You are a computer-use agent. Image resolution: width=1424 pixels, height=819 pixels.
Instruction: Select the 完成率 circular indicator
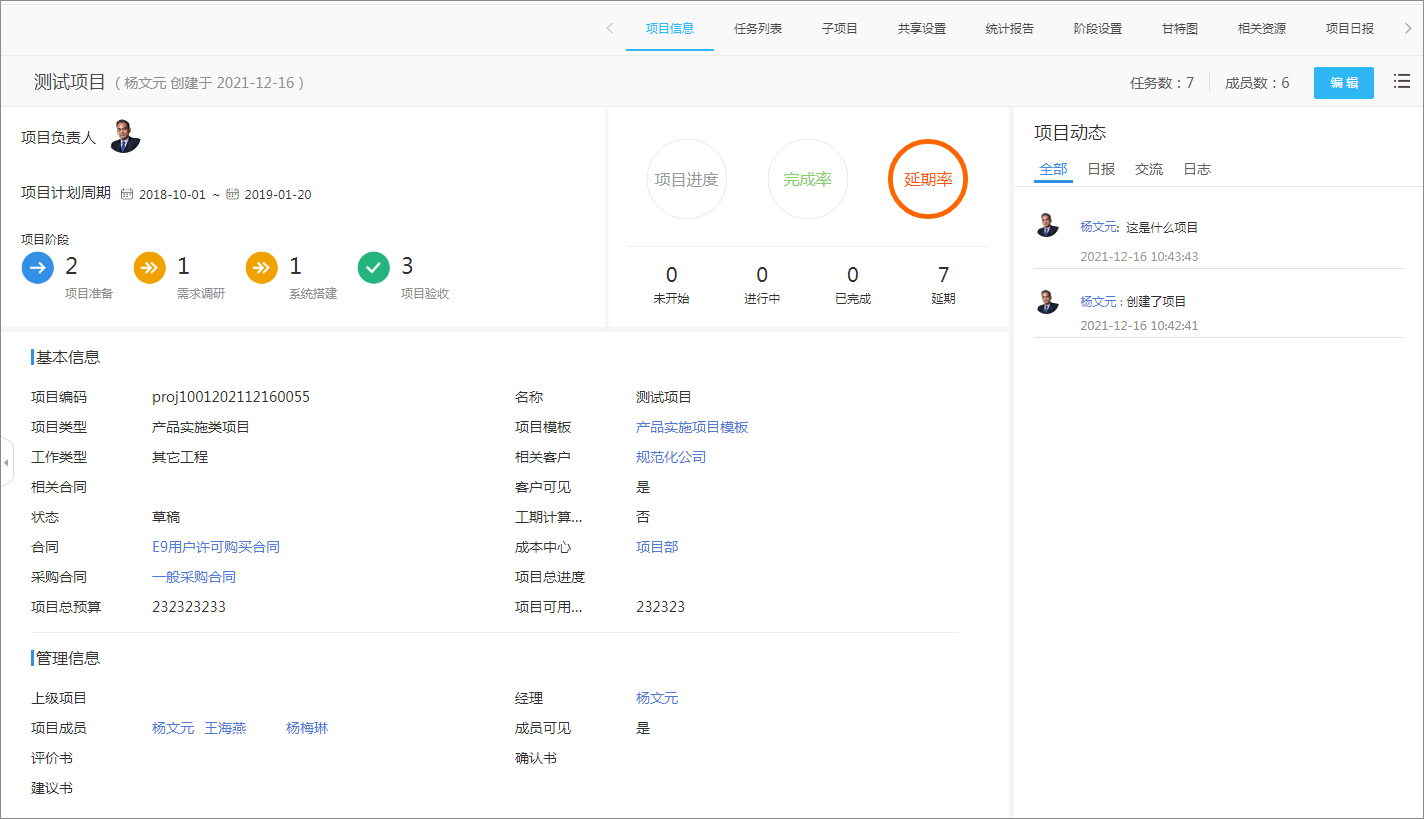(807, 180)
